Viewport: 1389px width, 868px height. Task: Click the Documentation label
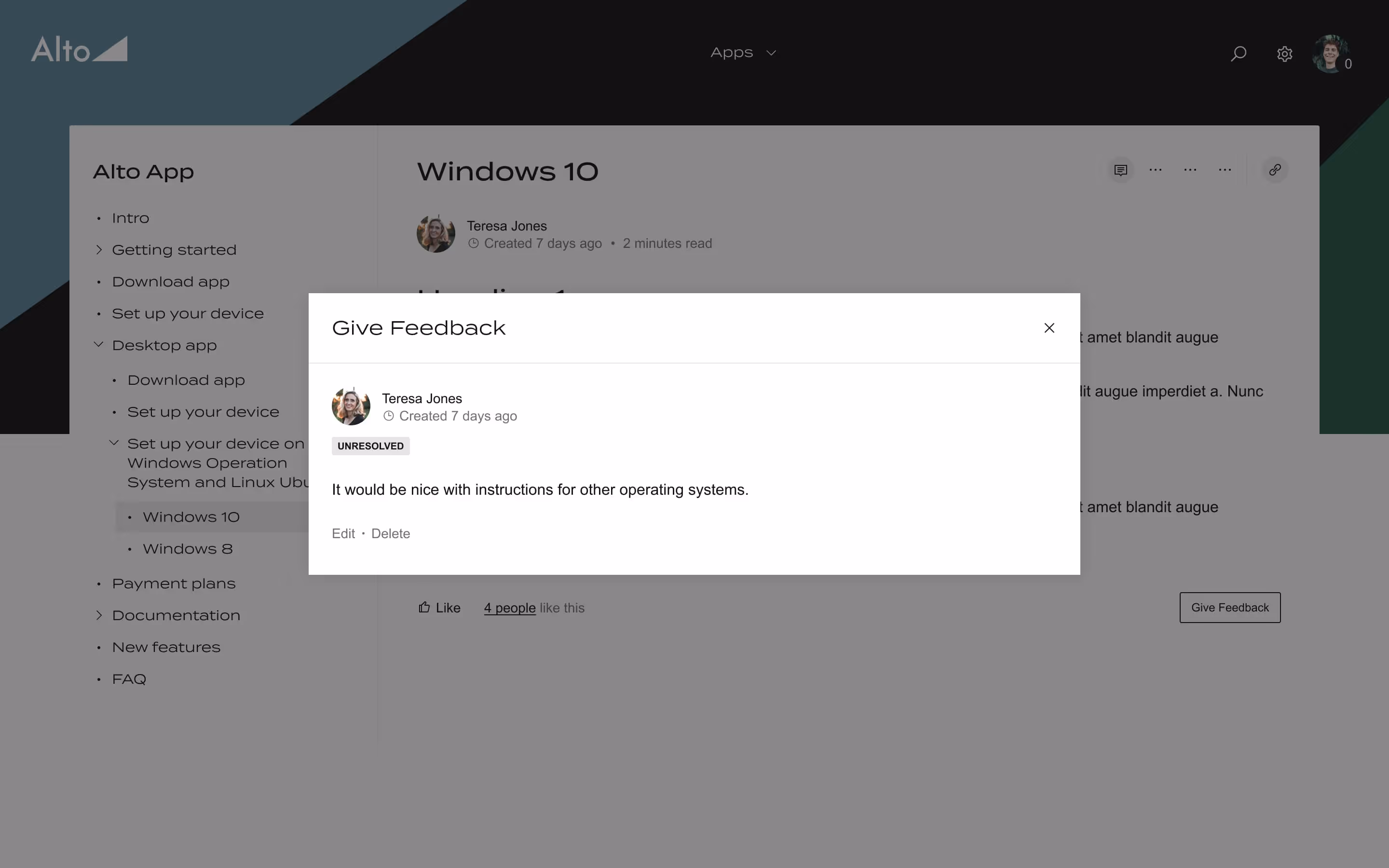pyautogui.click(x=176, y=615)
